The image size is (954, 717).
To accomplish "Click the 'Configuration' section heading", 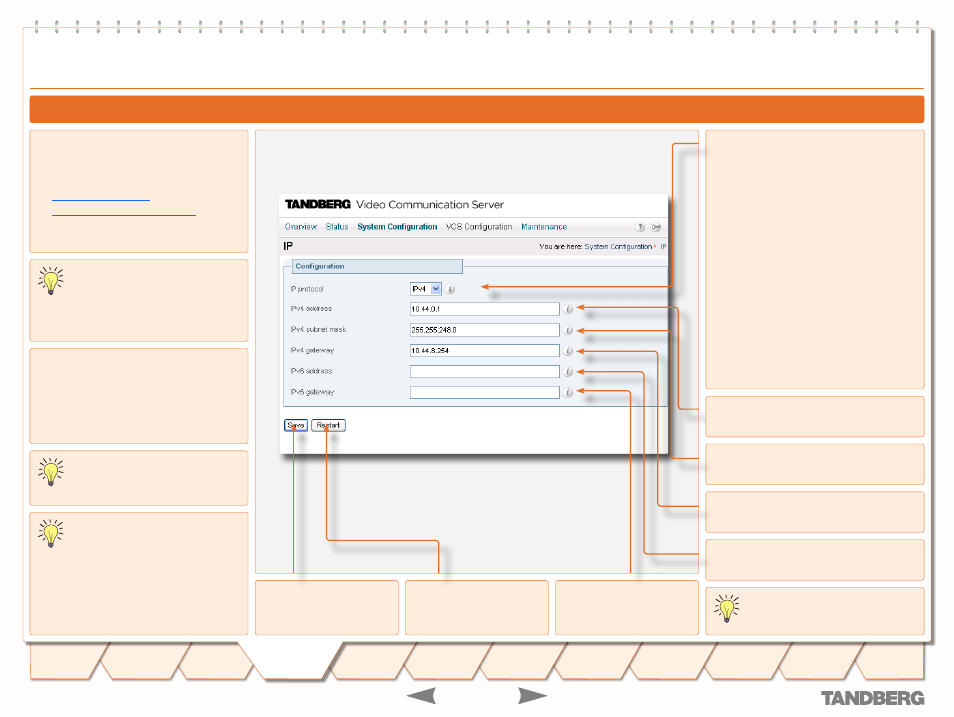I will 320,266.
